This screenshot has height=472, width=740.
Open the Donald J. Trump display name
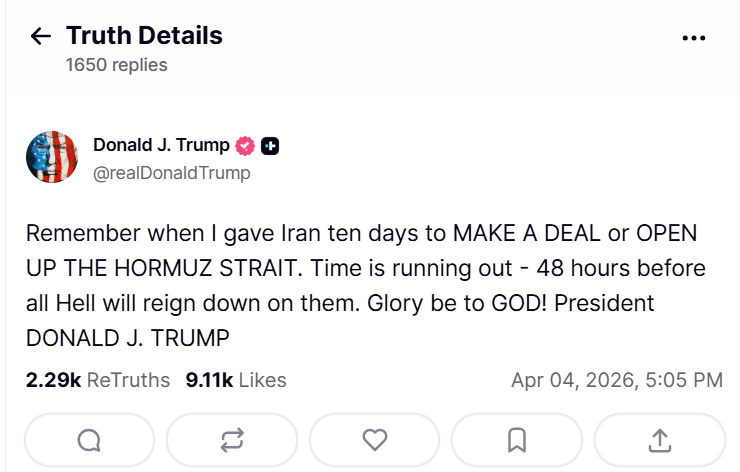click(161, 146)
